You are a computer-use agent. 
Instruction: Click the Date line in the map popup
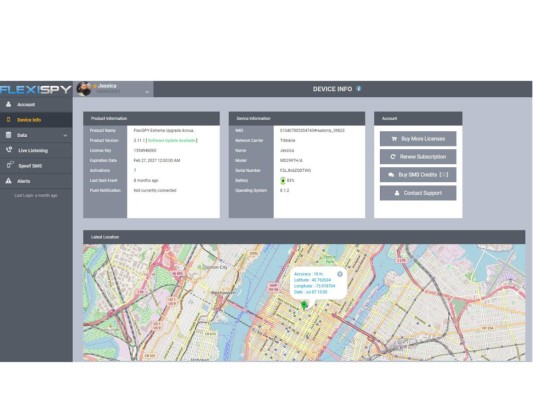point(310,292)
